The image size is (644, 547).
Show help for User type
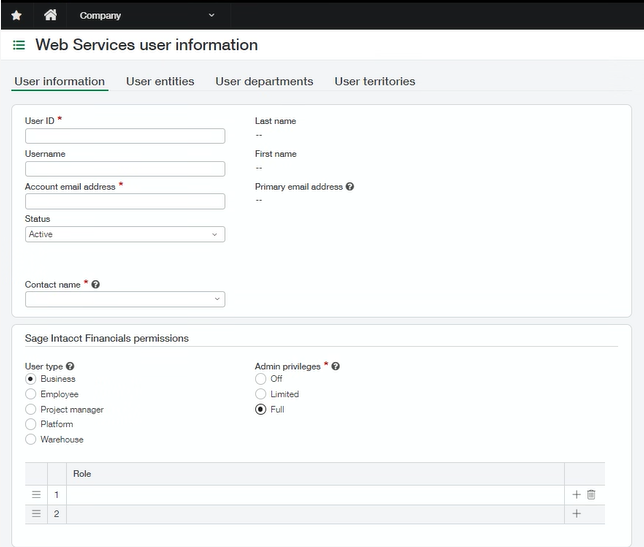(x=70, y=366)
